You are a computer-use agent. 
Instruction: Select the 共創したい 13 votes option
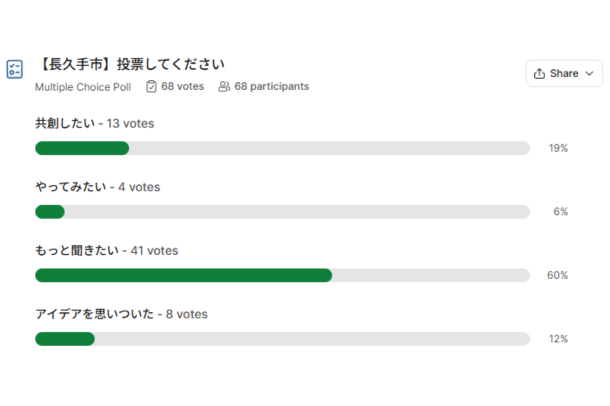click(x=95, y=123)
